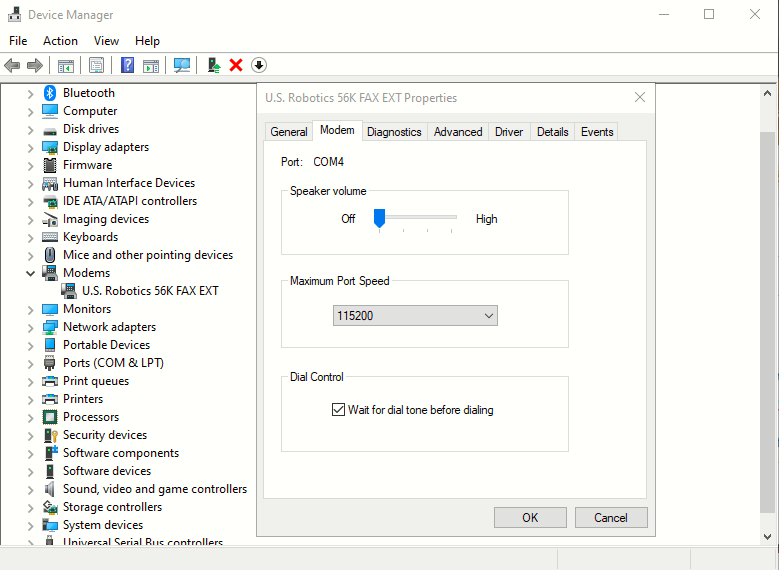Click the scrollbar up arrow
The height and width of the screenshot is (570, 779).
[767, 93]
